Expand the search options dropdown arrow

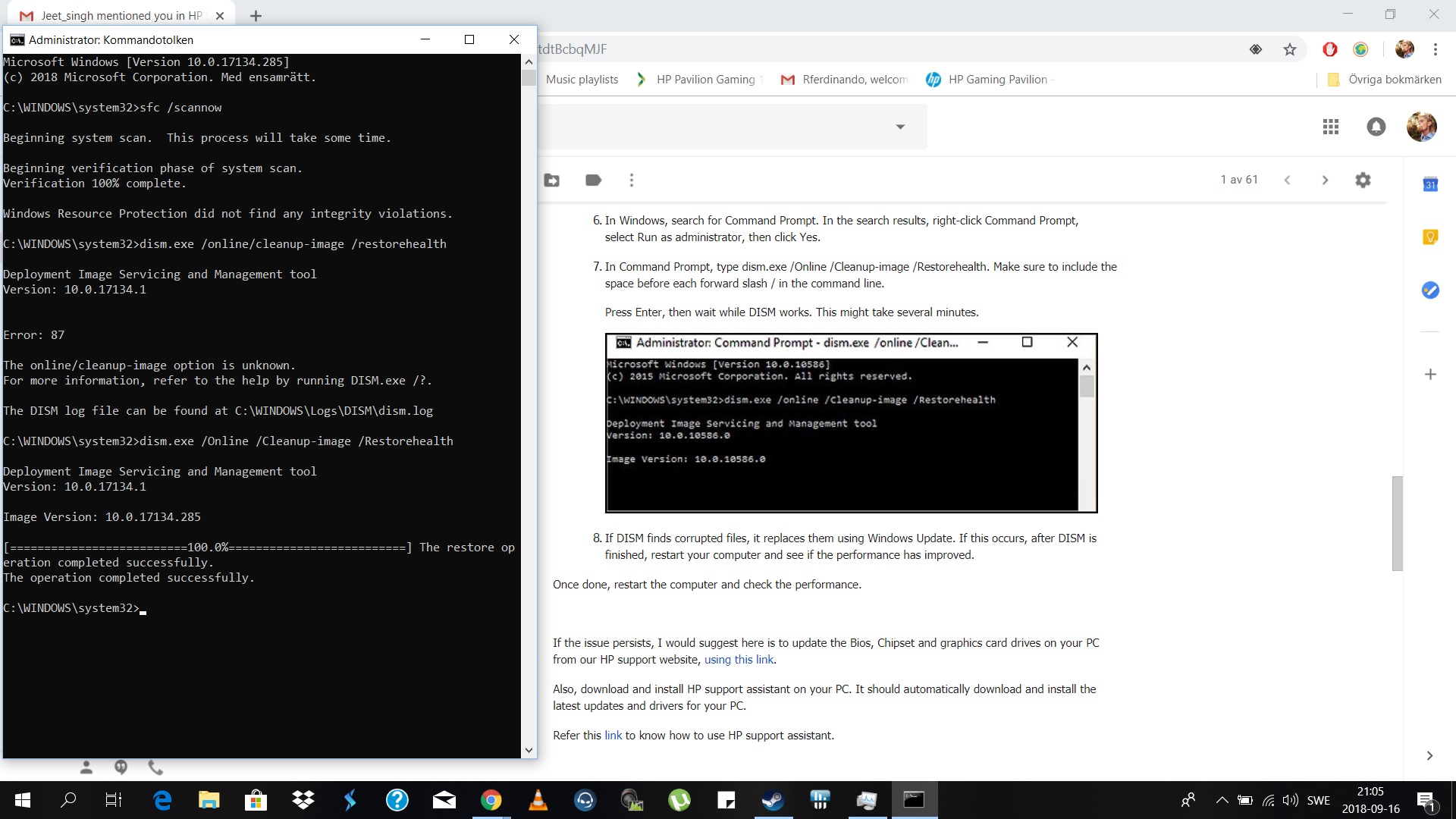click(900, 127)
